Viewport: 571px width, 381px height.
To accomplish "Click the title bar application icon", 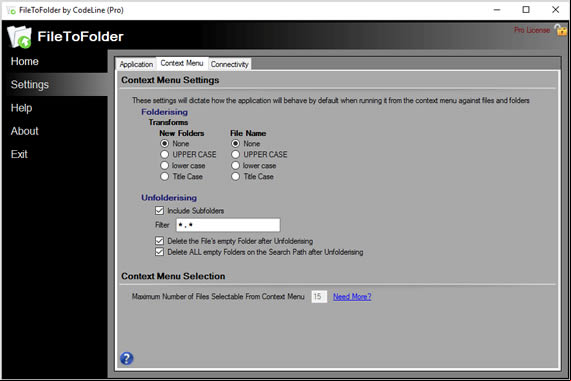I will [11, 10].
